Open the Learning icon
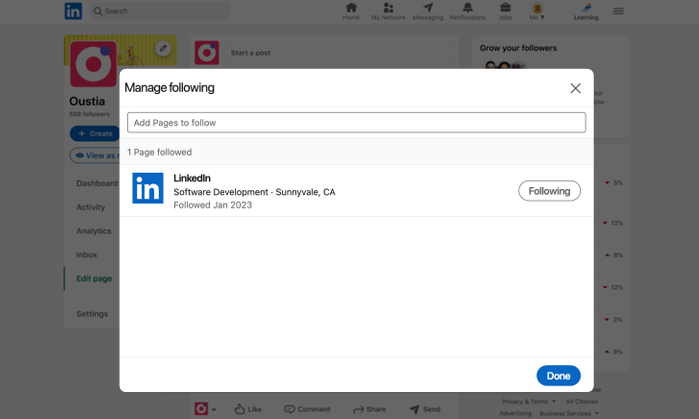Image resolution: width=699 pixels, height=419 pixels. click(x=586, y=11)
